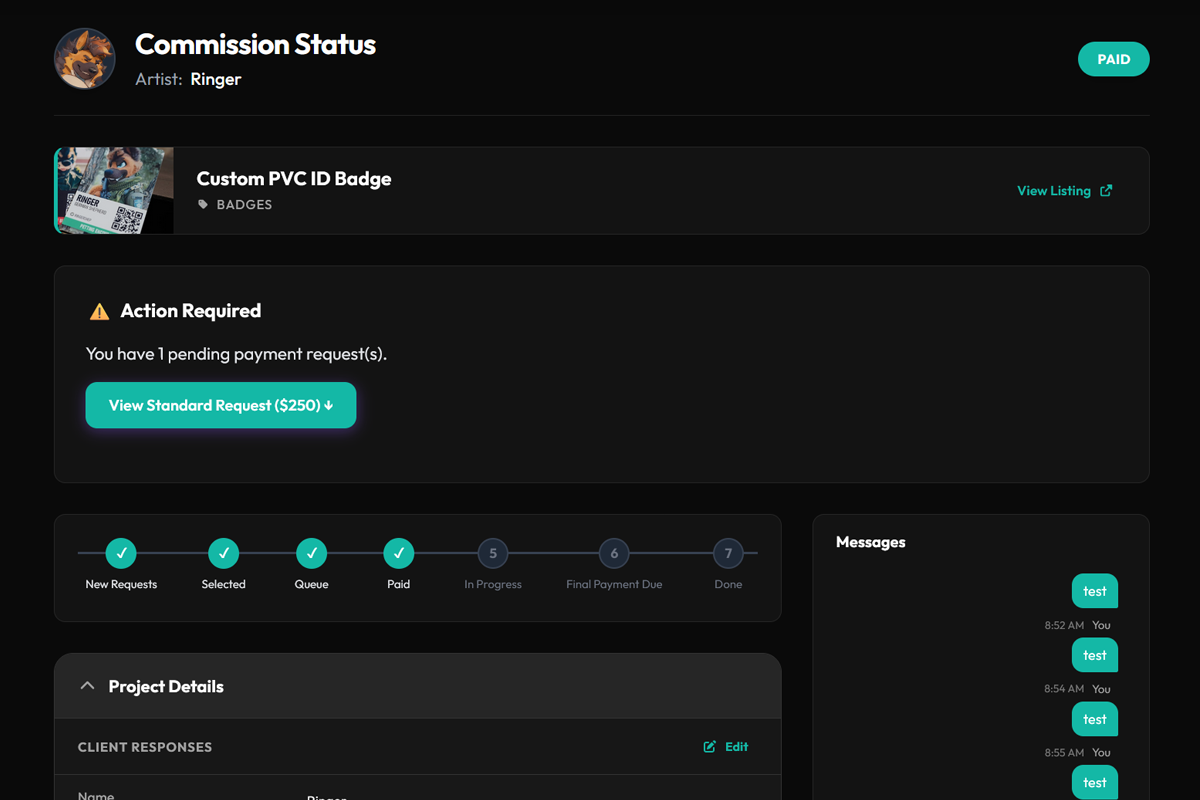Select step 5 In Progress marker
The width and height of the screenshot is (1200, 800).
(x=493, y=553)
